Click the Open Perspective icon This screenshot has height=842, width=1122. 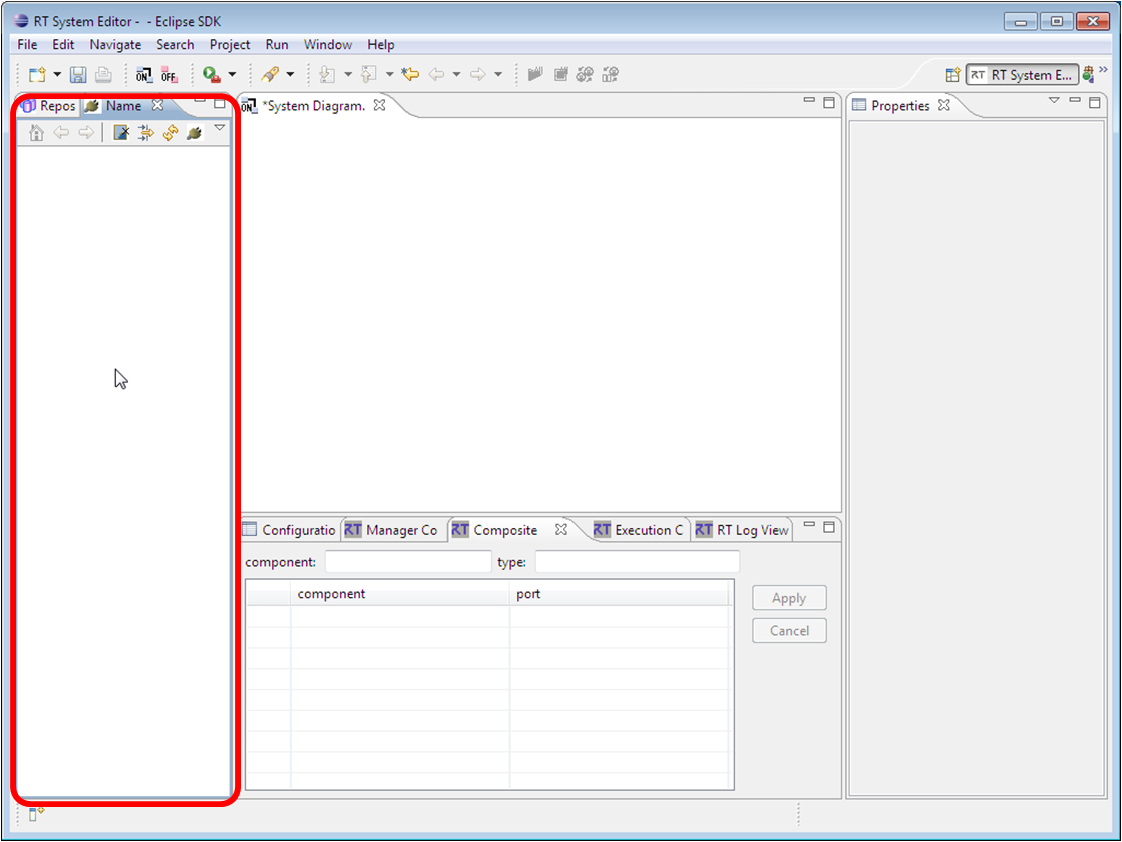[x=952, y=75]
